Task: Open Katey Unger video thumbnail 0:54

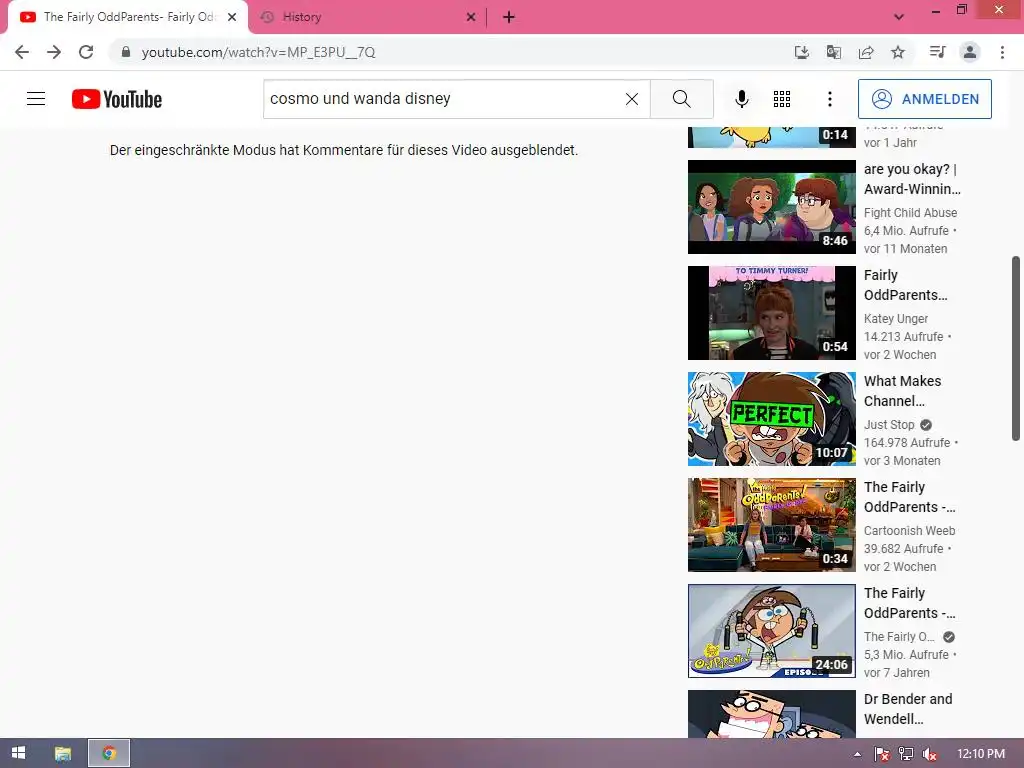Action: pos(771,313)
